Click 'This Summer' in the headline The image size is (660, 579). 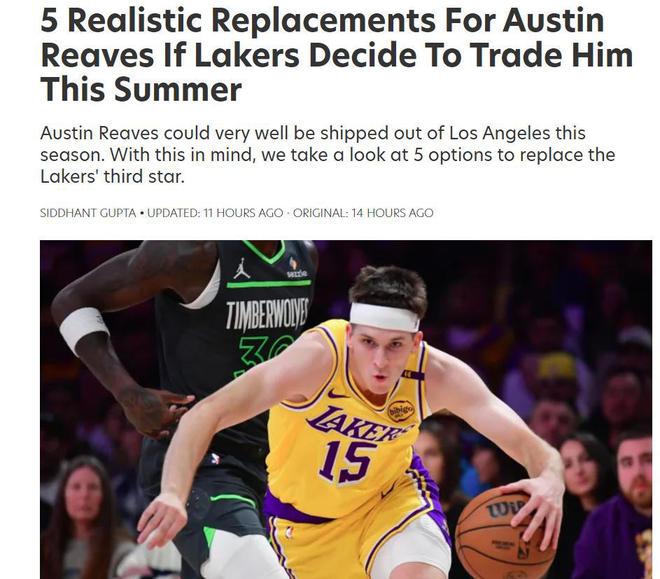pos(141,89)
